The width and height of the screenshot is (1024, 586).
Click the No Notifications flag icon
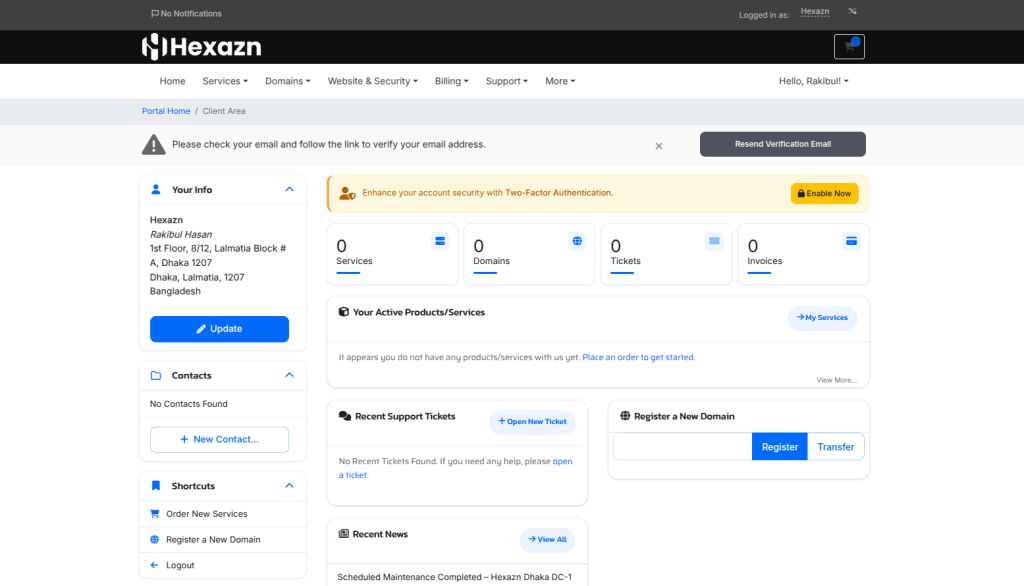[155, 14]
